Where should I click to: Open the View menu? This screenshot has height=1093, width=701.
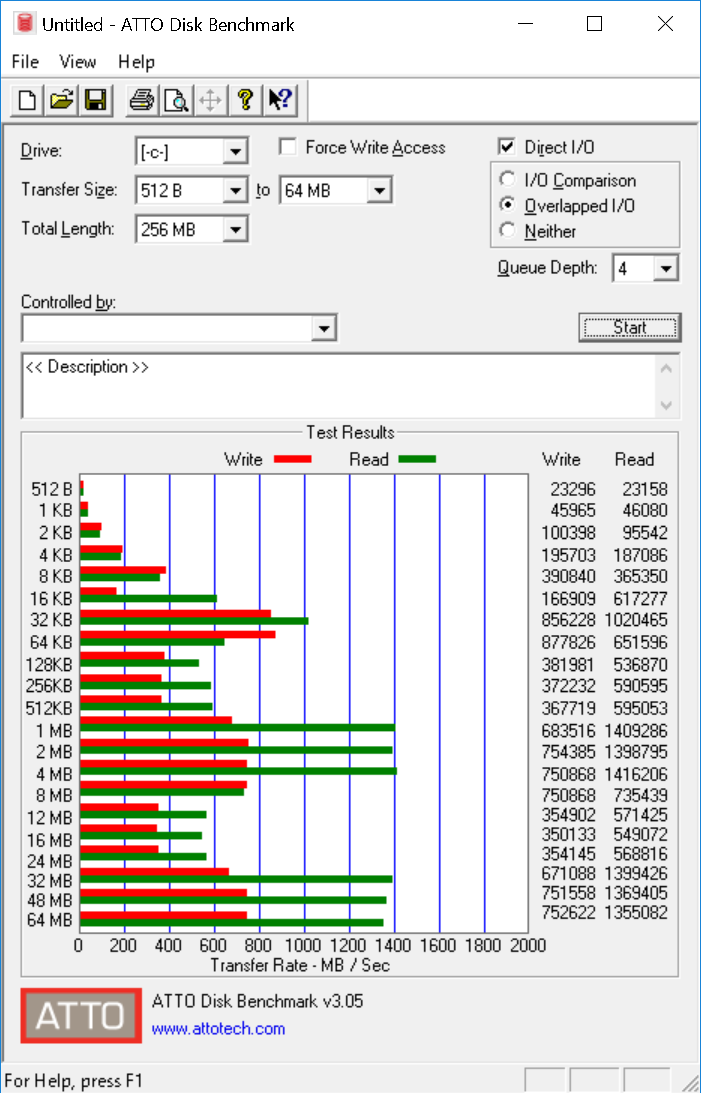tap(77, 61)
